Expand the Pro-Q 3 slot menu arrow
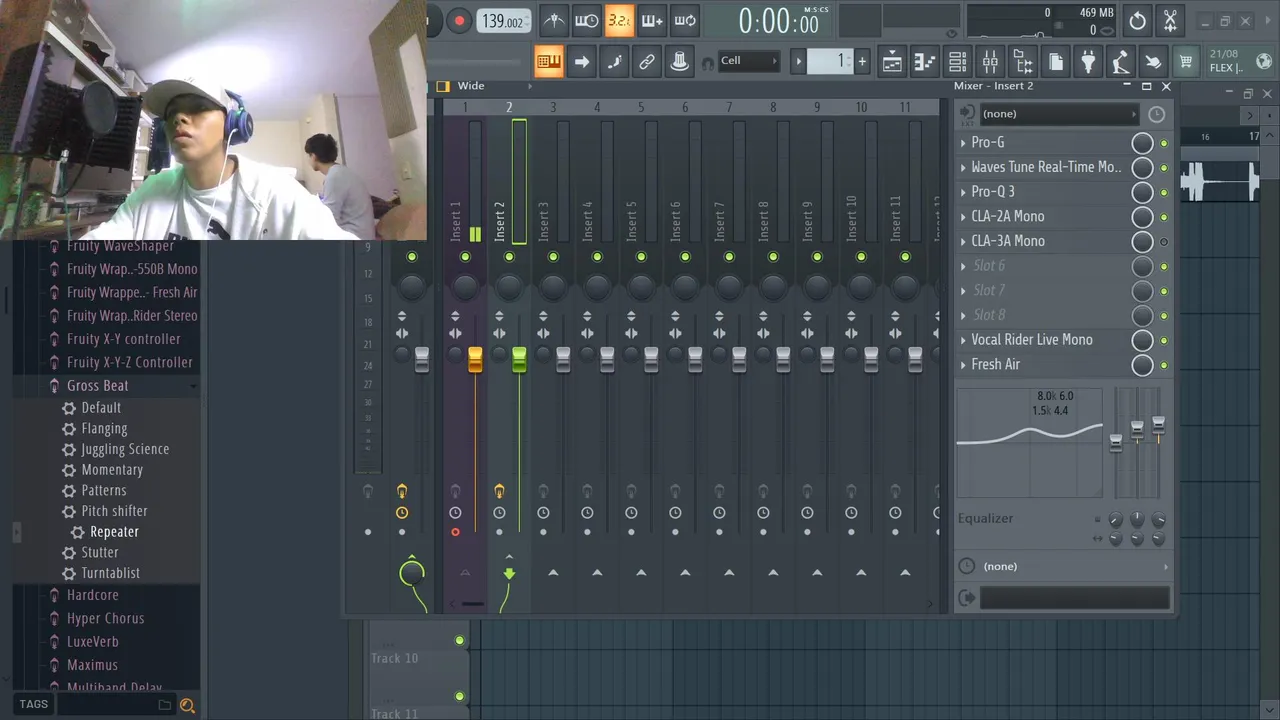 [963, 192]
